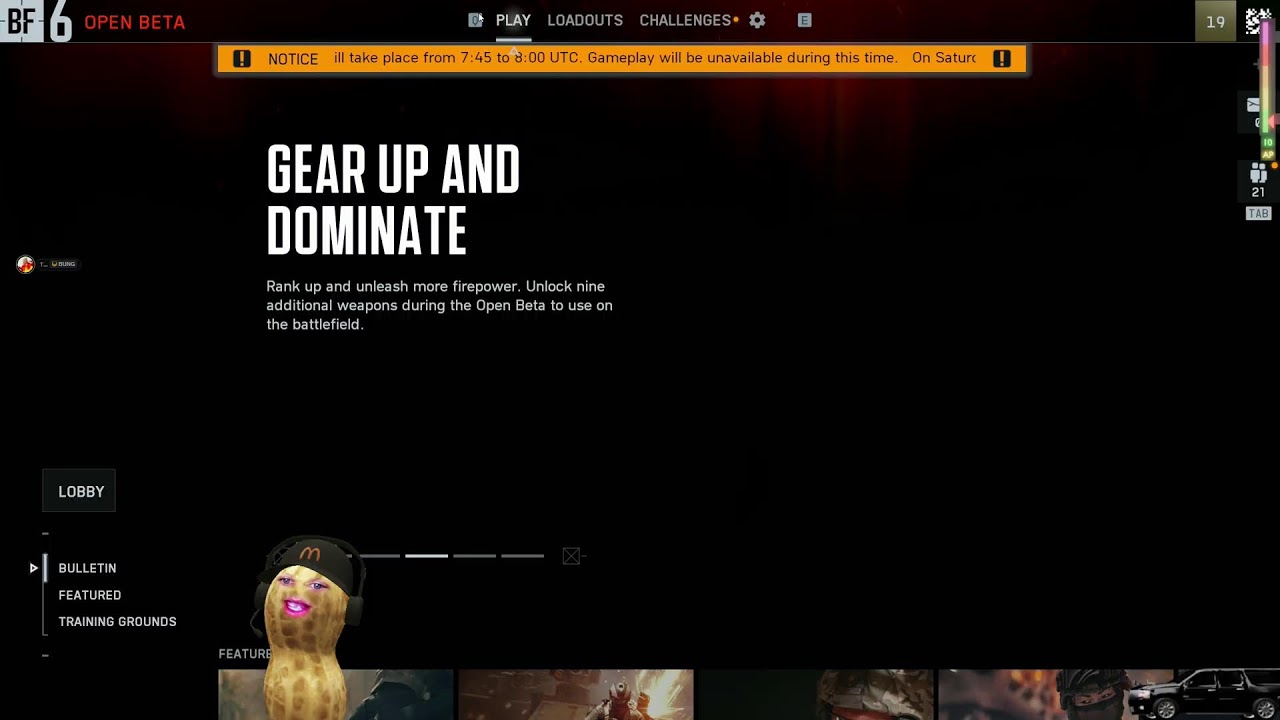Open the featured card with the helmeted soldier

pos(816,695)
